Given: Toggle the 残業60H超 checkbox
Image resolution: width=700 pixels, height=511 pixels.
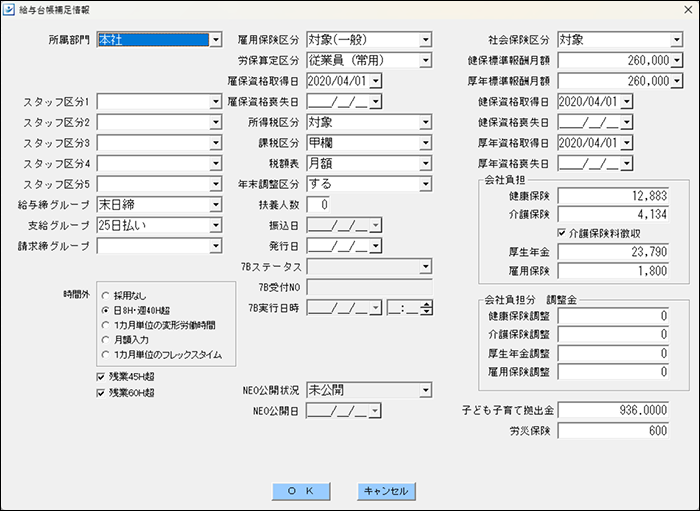Looking at the screenshot, I should pyautogui.click(x=101, y=393).
